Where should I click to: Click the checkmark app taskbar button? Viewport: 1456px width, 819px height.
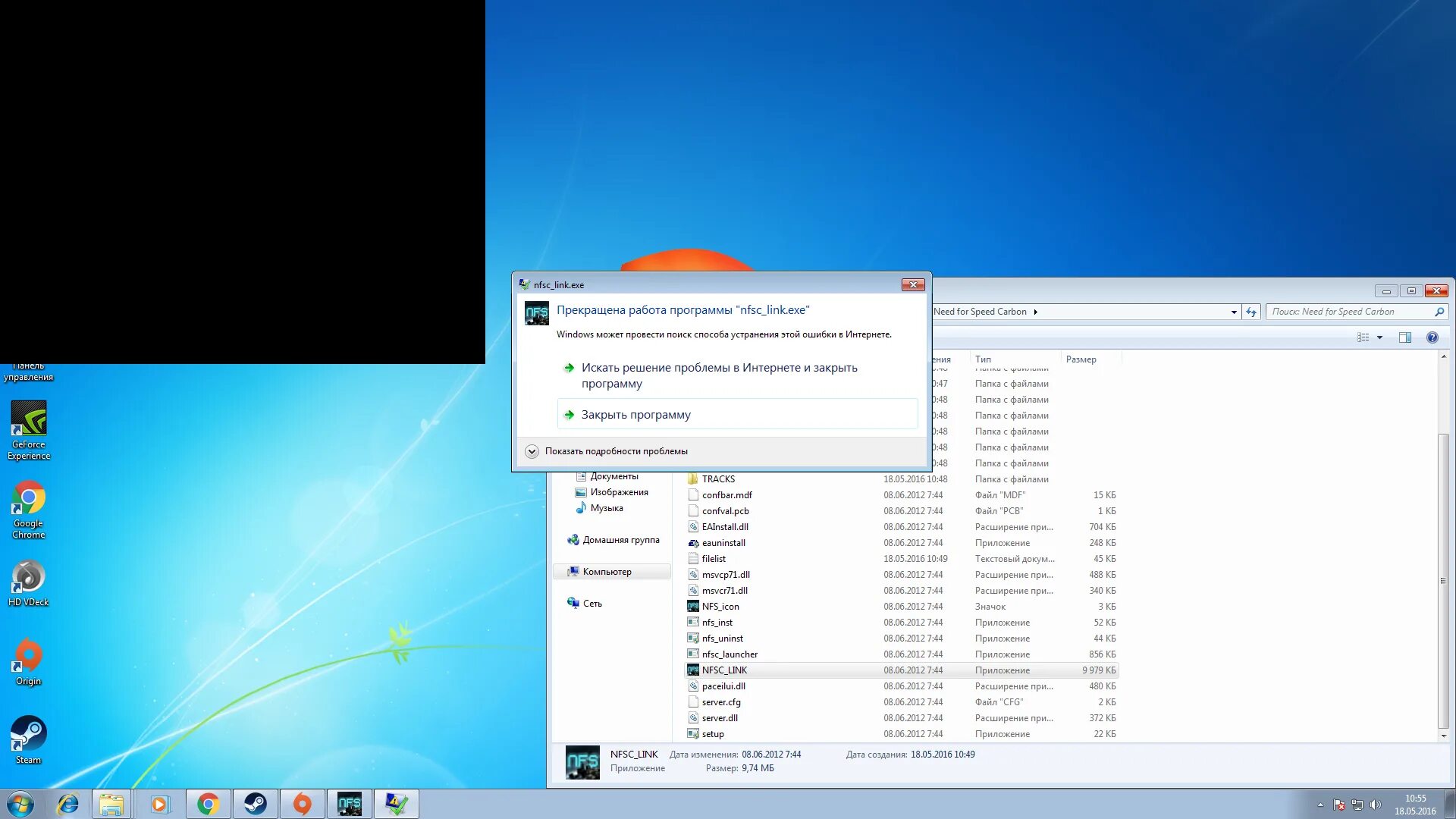pos(397,804)
